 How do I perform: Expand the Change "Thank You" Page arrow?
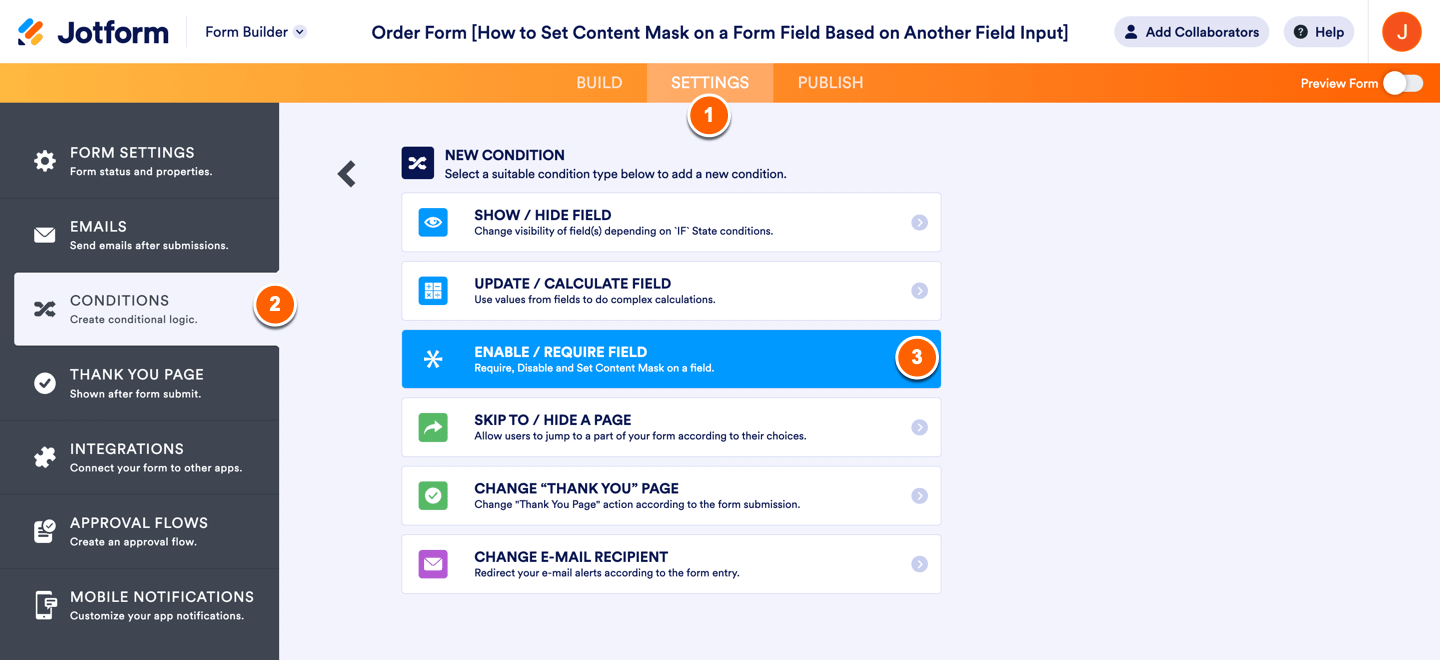point(919,496)
